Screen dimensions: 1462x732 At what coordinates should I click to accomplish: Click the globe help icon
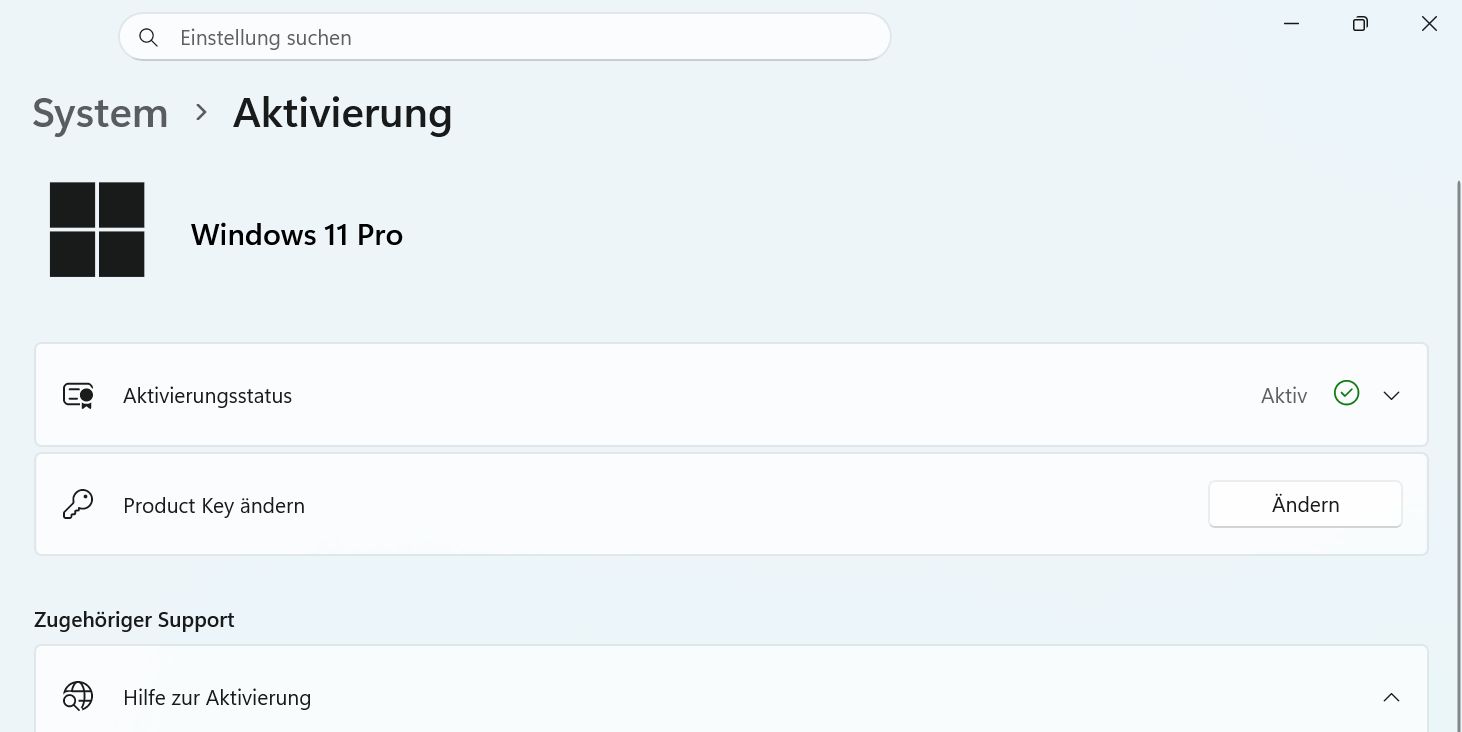tap(78, 696)
